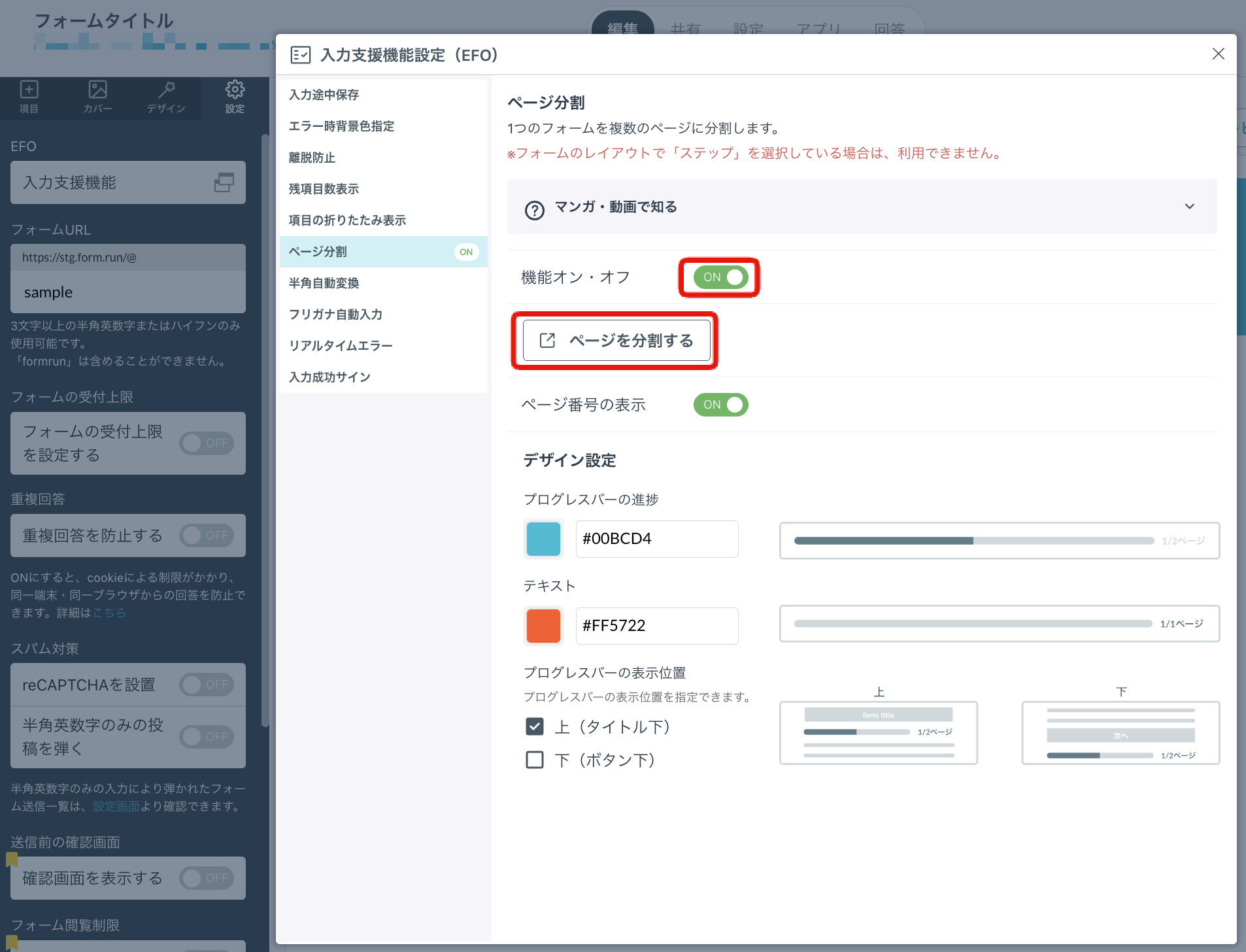The image size is (1246, 952).
Task: Toggle 確認画面を表示する switch
Action: click(207, 878)
